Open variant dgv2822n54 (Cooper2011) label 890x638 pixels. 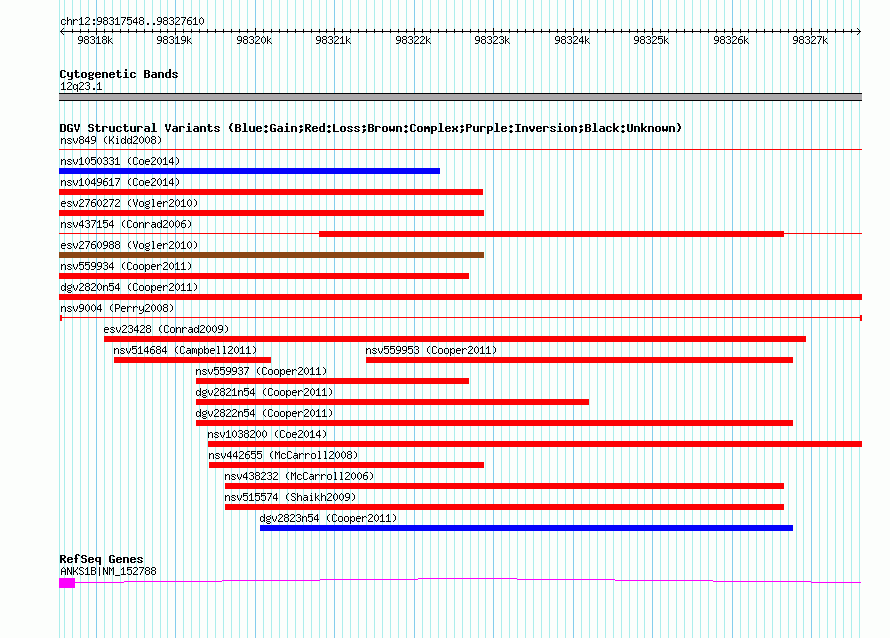coord(264,413)
